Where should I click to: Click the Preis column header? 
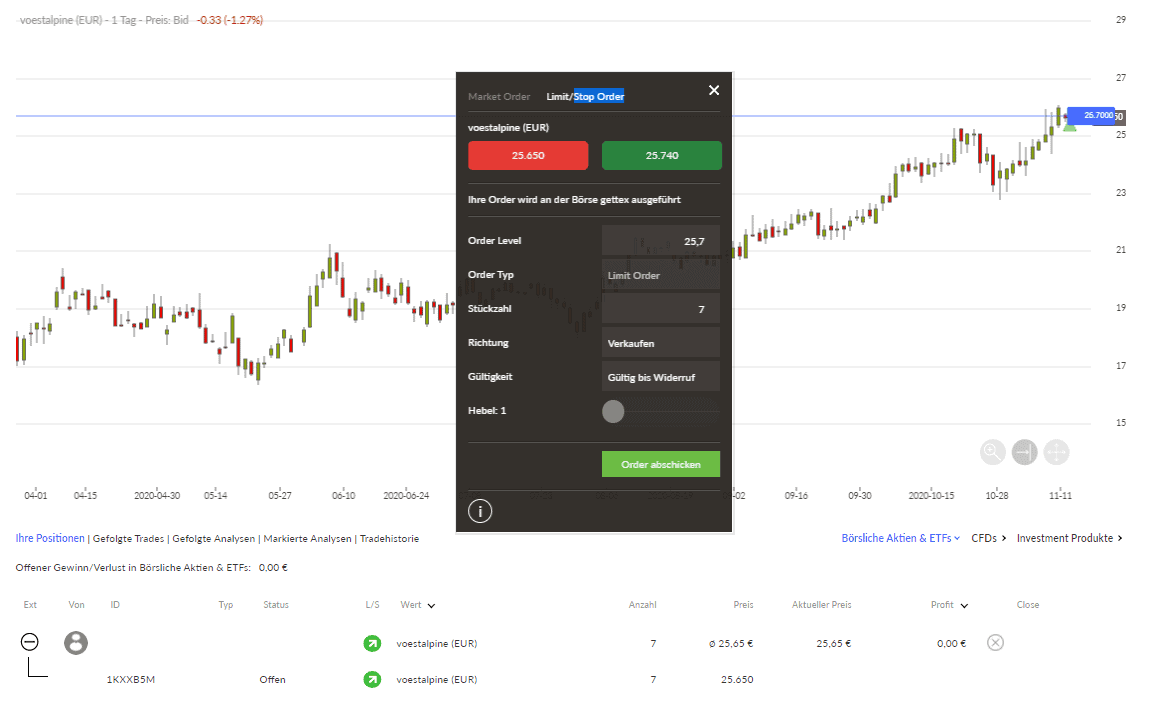click(743, 605)
